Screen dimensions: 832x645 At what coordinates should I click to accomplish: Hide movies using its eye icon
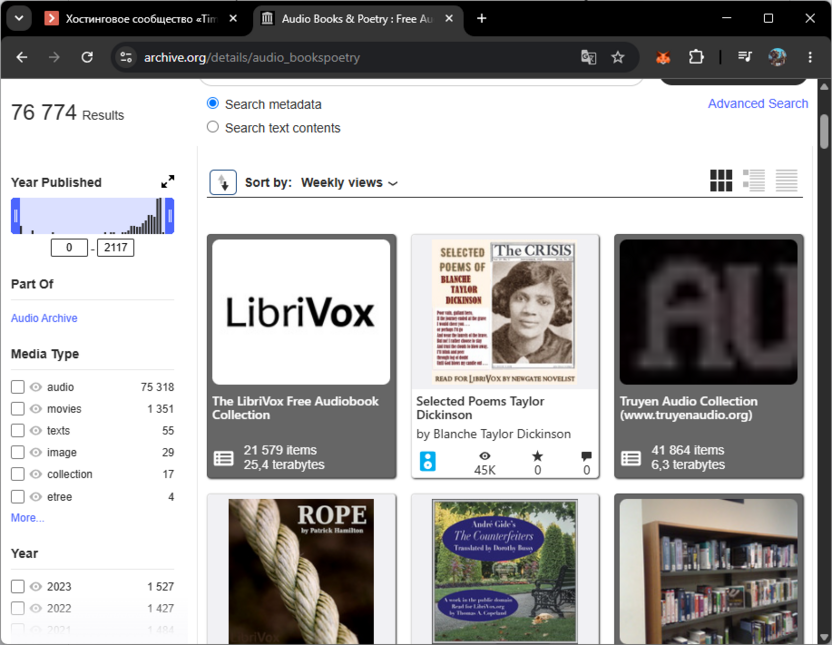(36, 408)
